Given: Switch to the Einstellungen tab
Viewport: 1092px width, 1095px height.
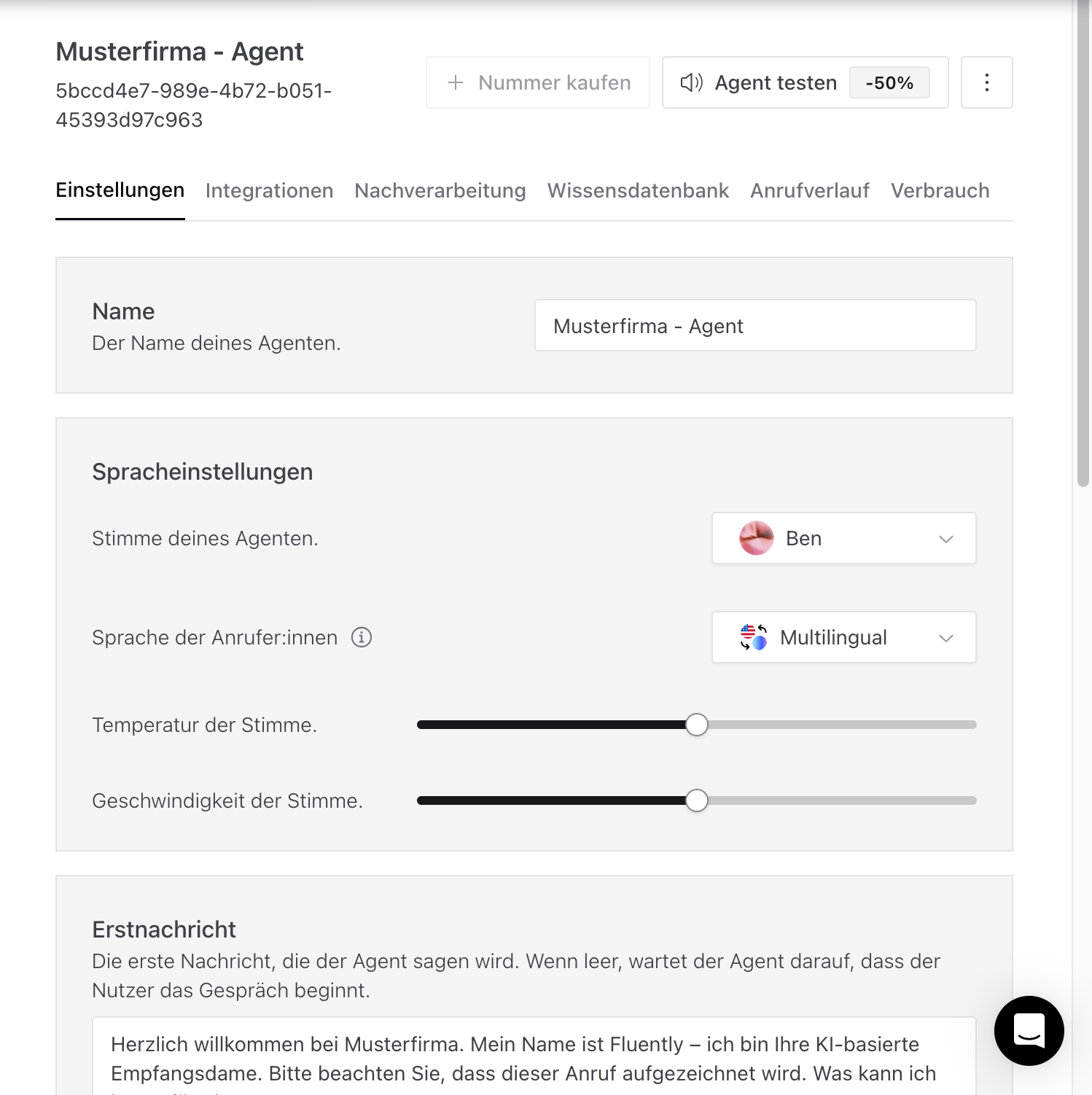Looking at the screenshot, I should (x=120, y=190).
